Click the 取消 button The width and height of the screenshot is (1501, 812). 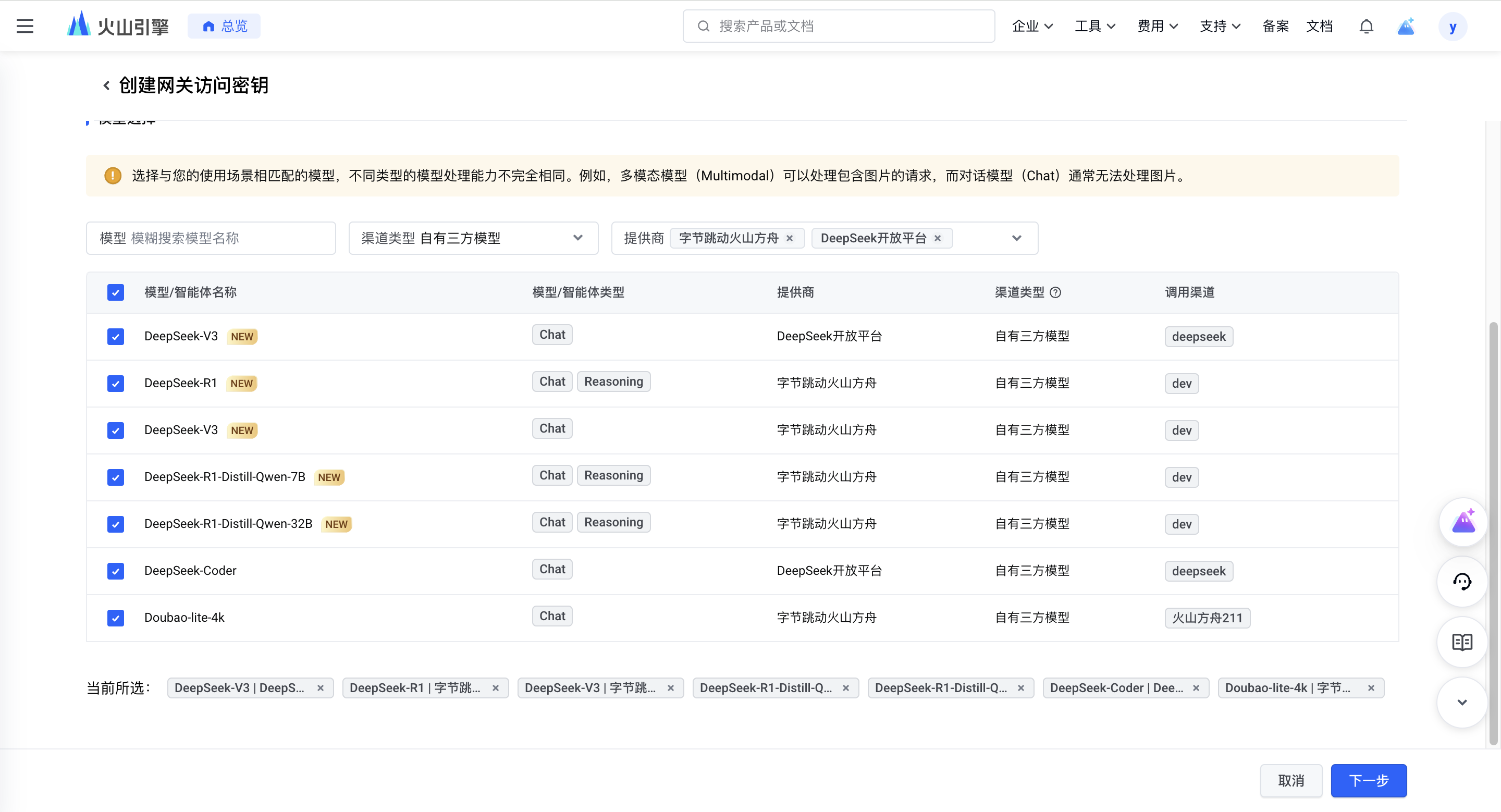1290,781
